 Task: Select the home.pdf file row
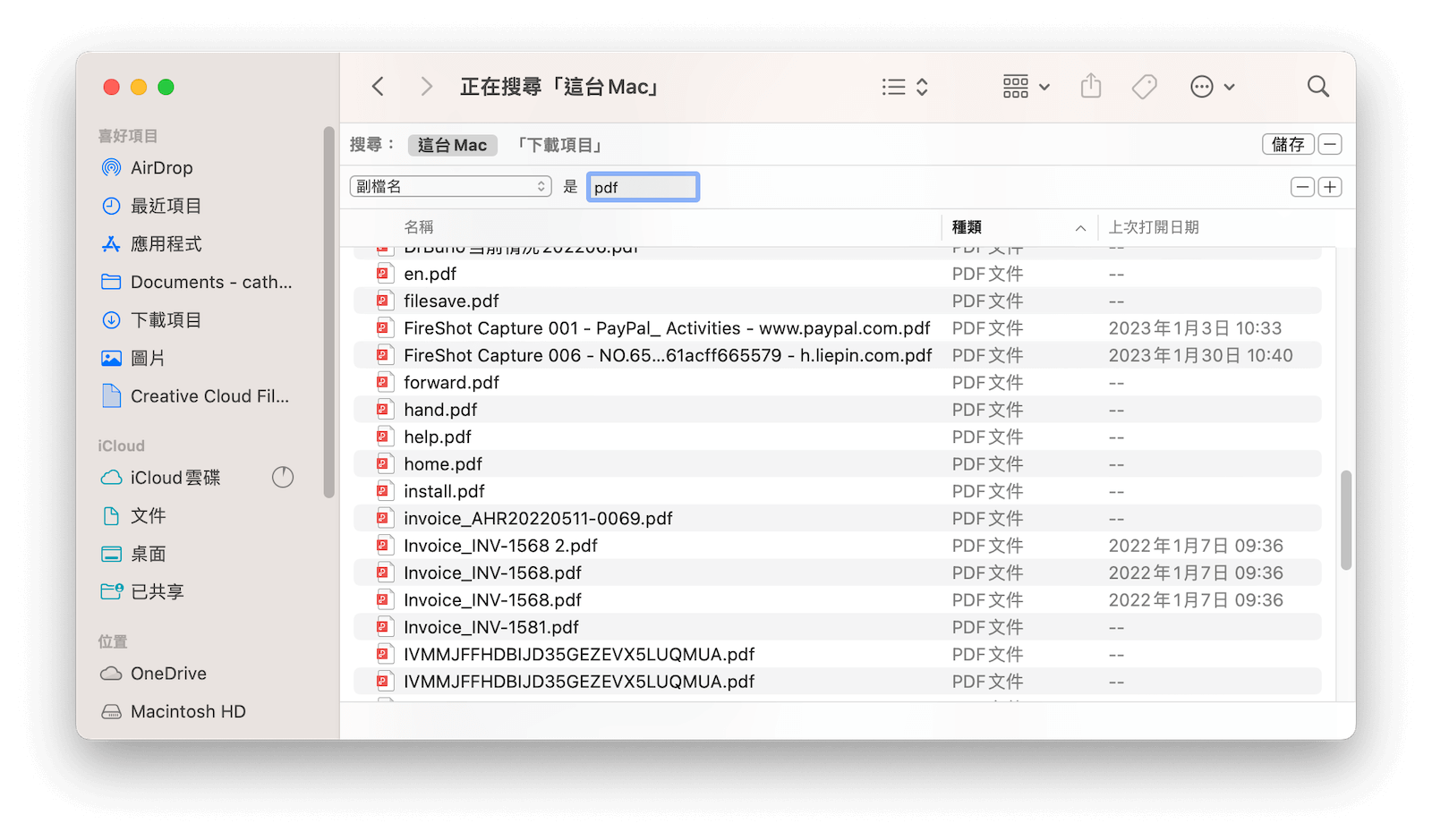[837, 463]
